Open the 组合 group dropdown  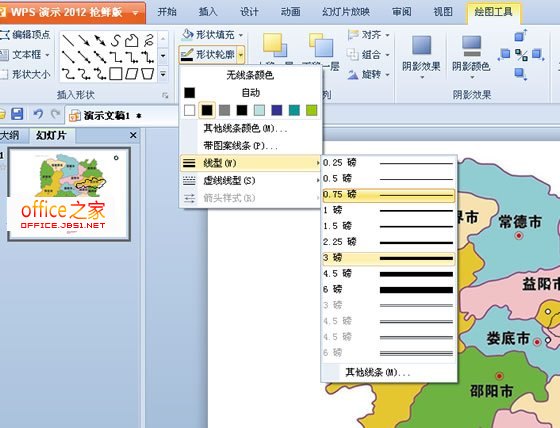pyautogui.click(x=368, y=55)
